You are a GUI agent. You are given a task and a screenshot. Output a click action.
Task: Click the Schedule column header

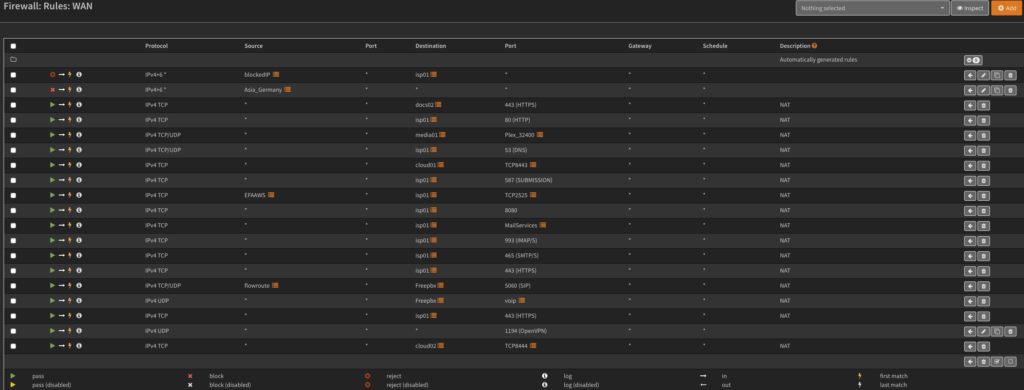[x=715, y=46]
